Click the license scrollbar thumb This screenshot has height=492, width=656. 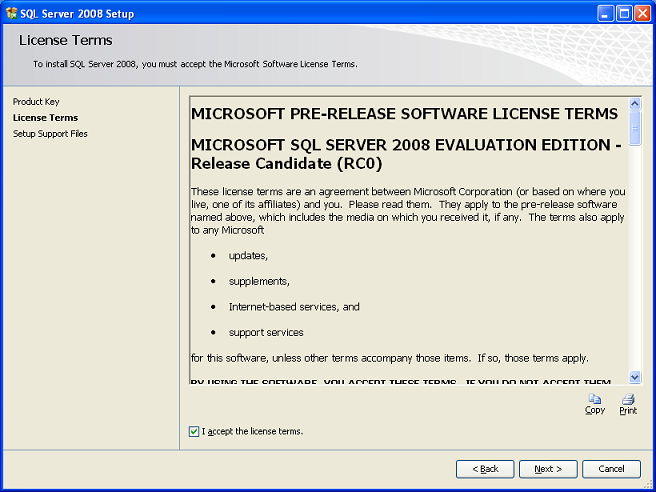point(635,128)
